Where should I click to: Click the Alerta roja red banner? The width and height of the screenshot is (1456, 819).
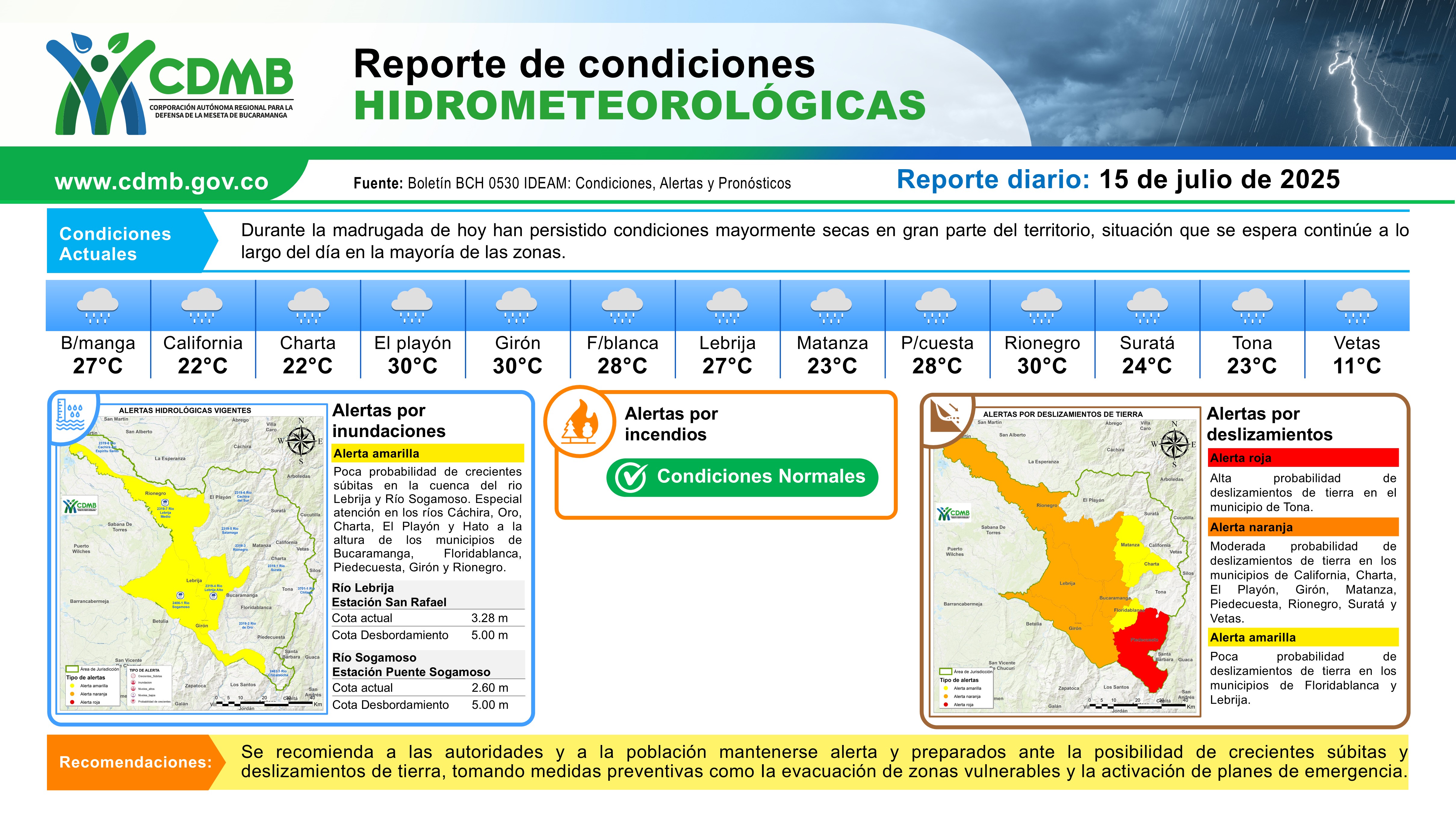point(1303,458)
